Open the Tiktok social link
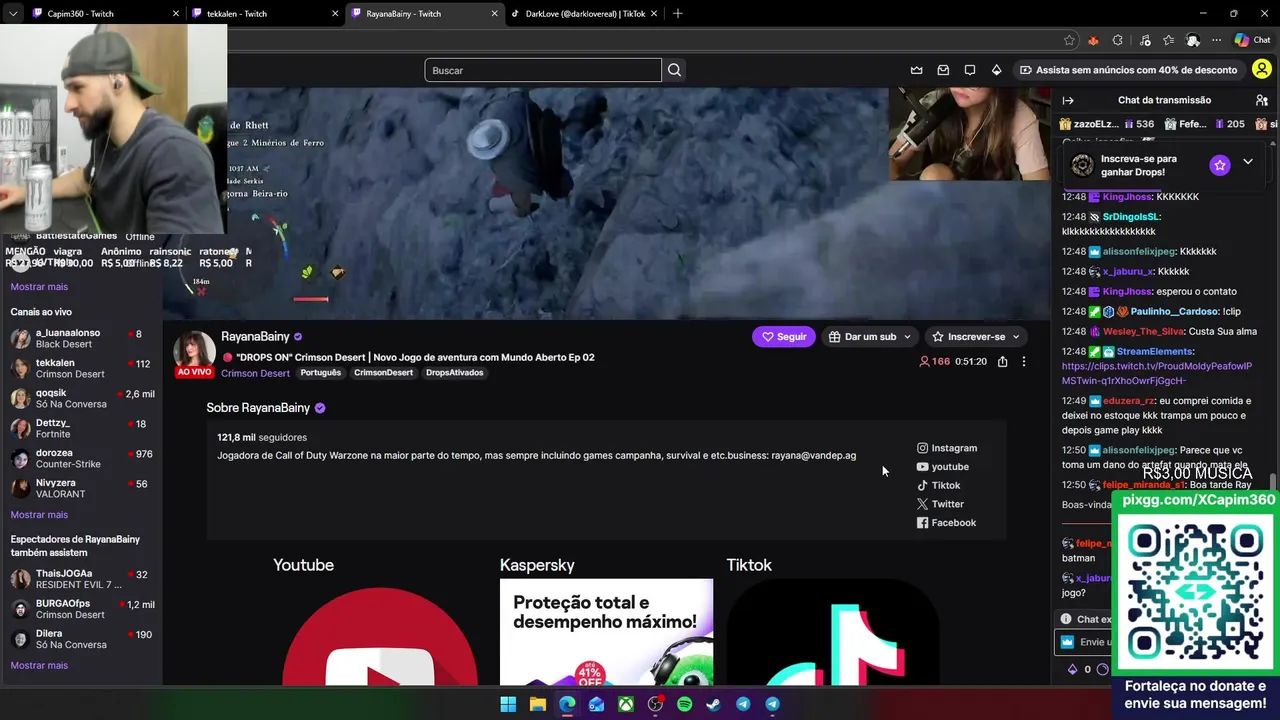Image resolution: width=1280 pixels, height=720 pixels. pyautogui.click(x=938, y=486)
